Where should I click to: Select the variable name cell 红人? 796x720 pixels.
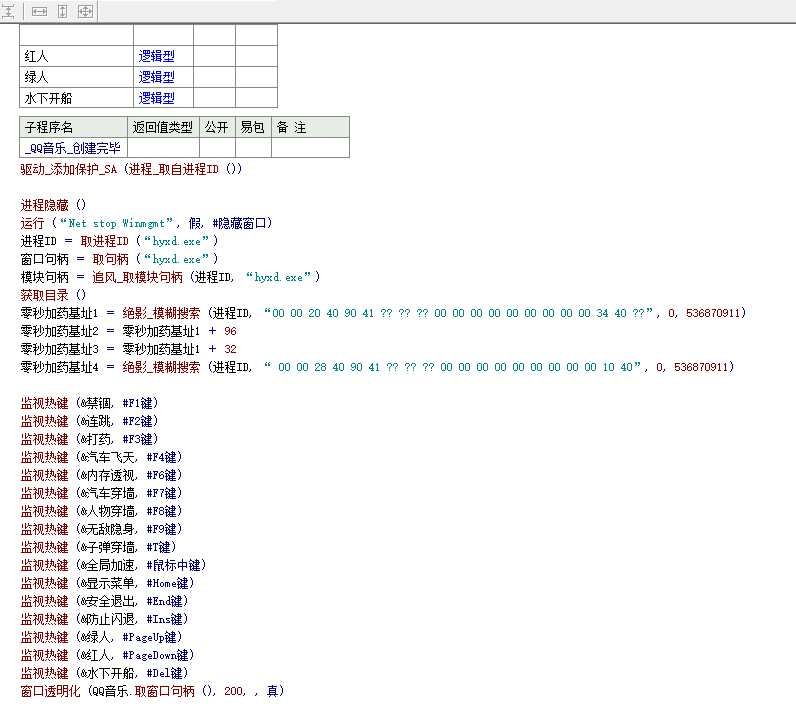click(x=76, y=56)
